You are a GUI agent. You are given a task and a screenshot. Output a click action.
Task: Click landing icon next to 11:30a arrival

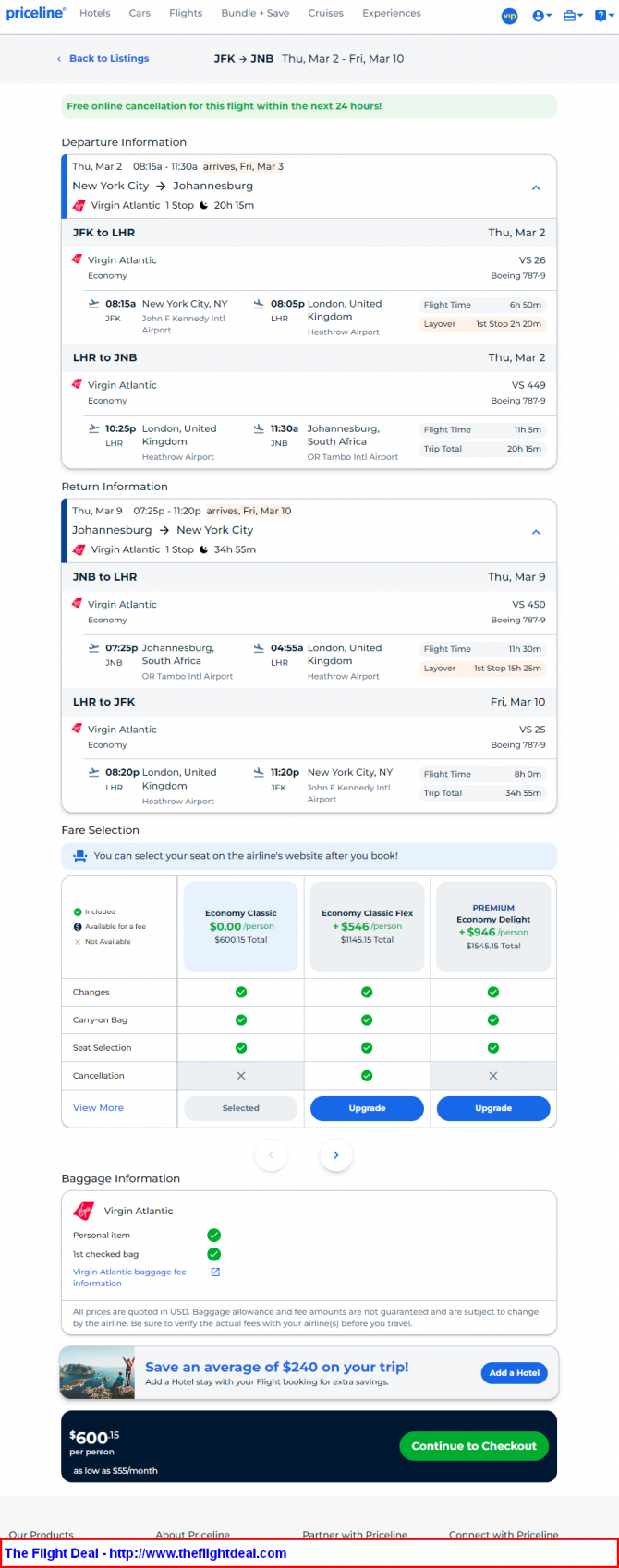[259, 428]
